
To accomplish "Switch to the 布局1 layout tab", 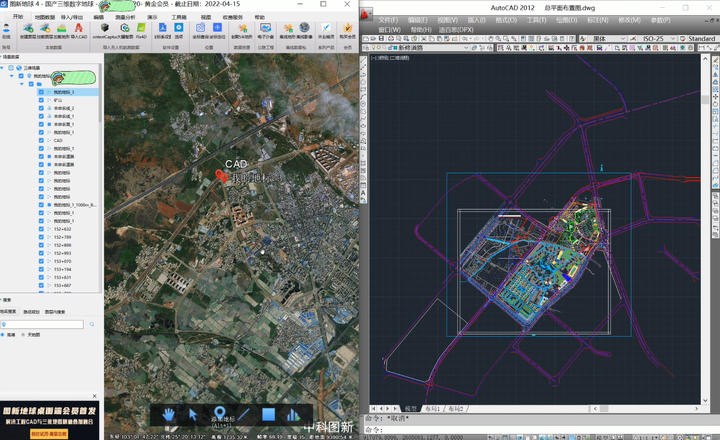I will [433, 408].
